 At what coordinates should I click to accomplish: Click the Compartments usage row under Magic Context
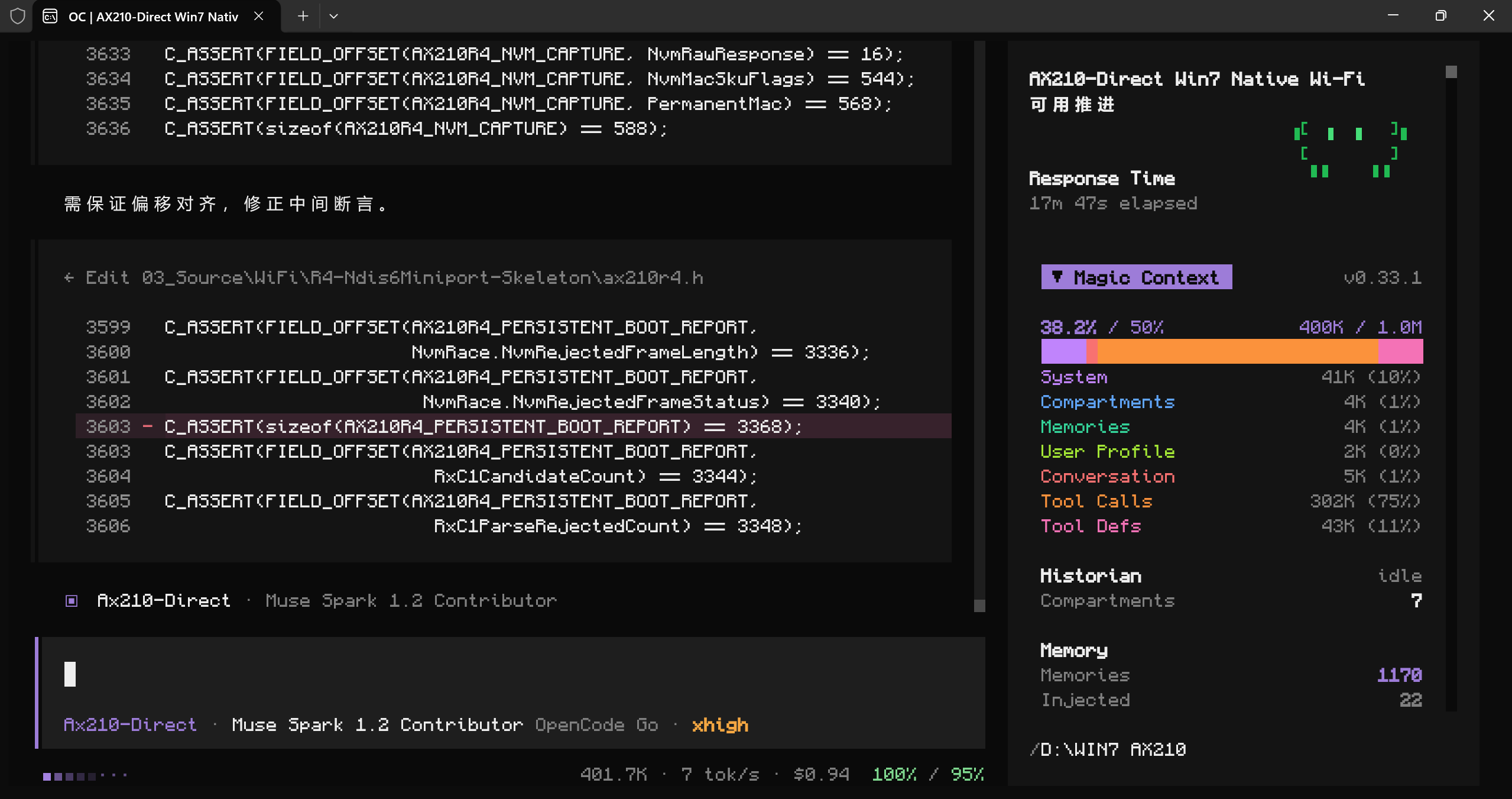(1231, 402)
